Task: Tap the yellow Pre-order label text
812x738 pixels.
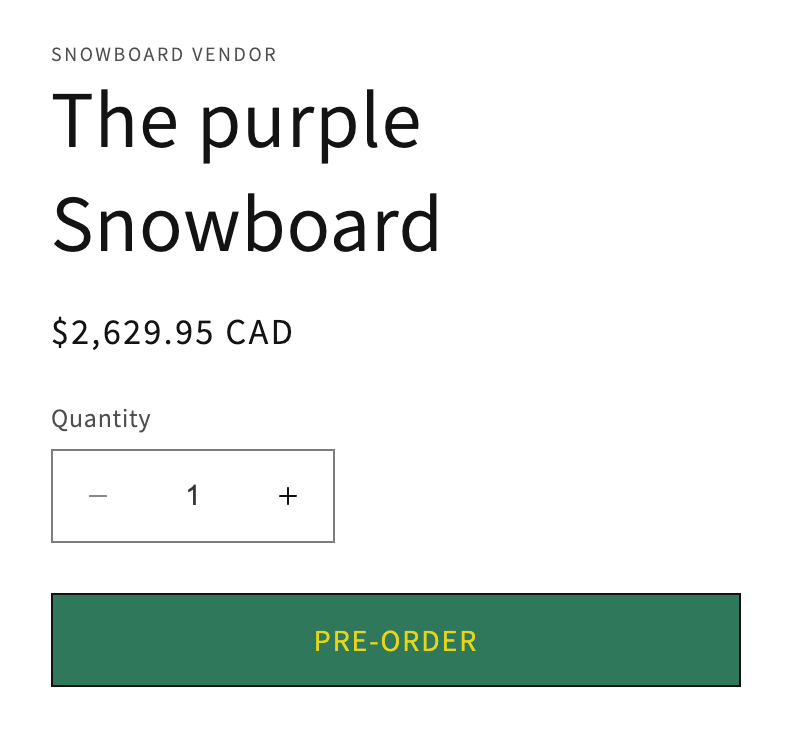Action: (x=396, y=641)
